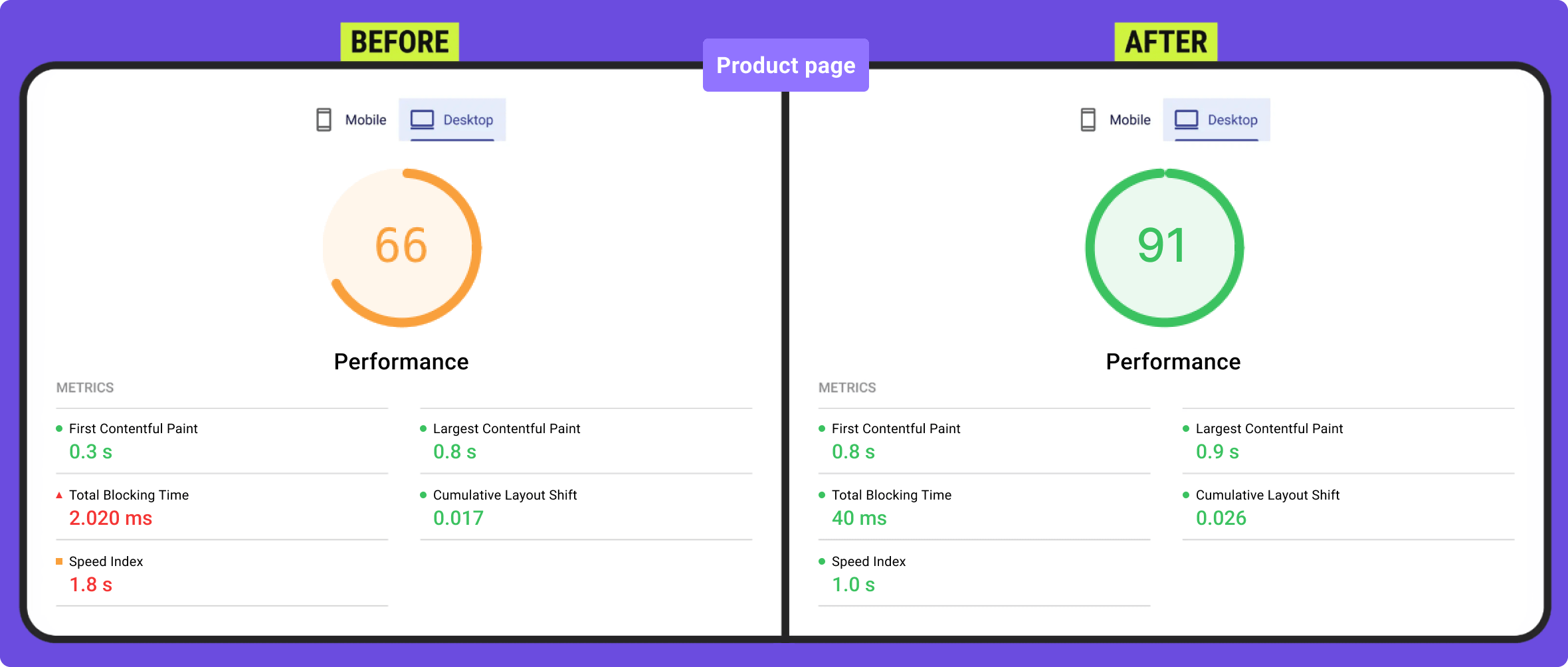The image size is (1568, 667).
Task: Switch to the Mobile tab label in the BEFORE report
Action: coord(365,120)
